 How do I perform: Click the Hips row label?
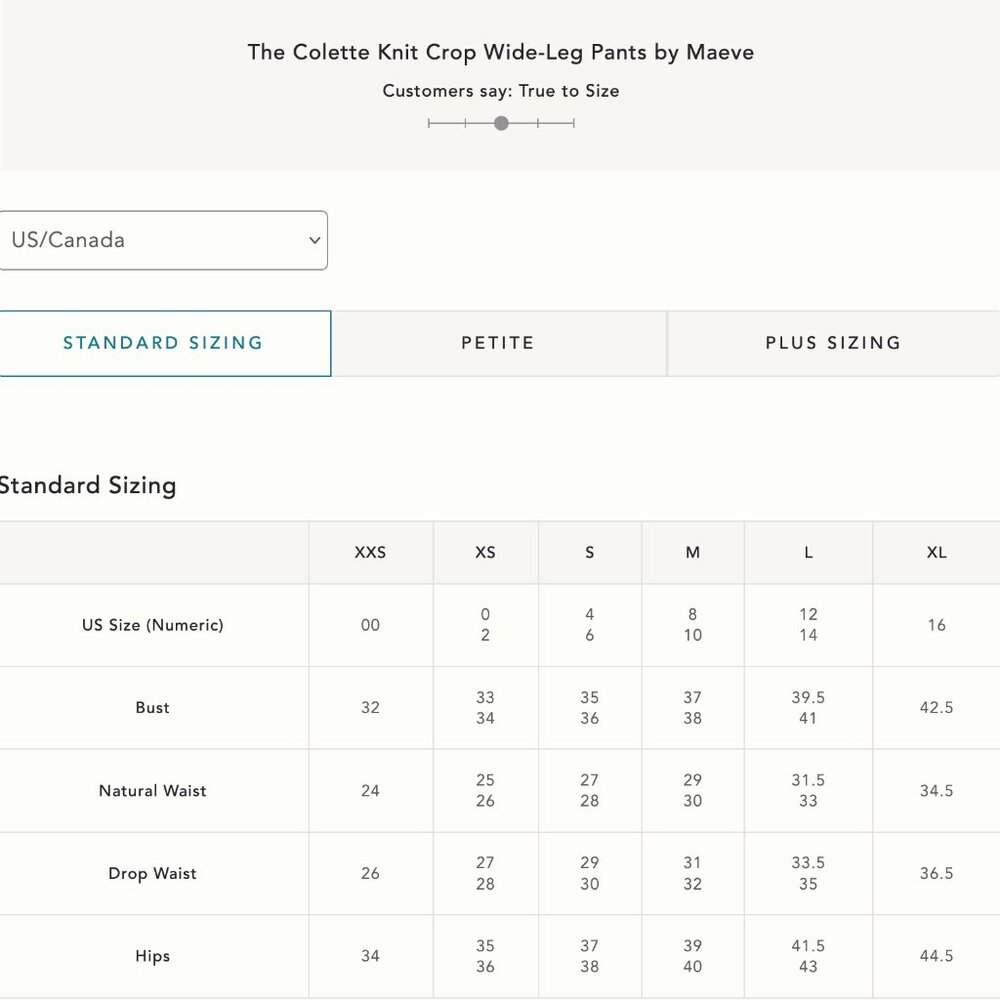153,956
